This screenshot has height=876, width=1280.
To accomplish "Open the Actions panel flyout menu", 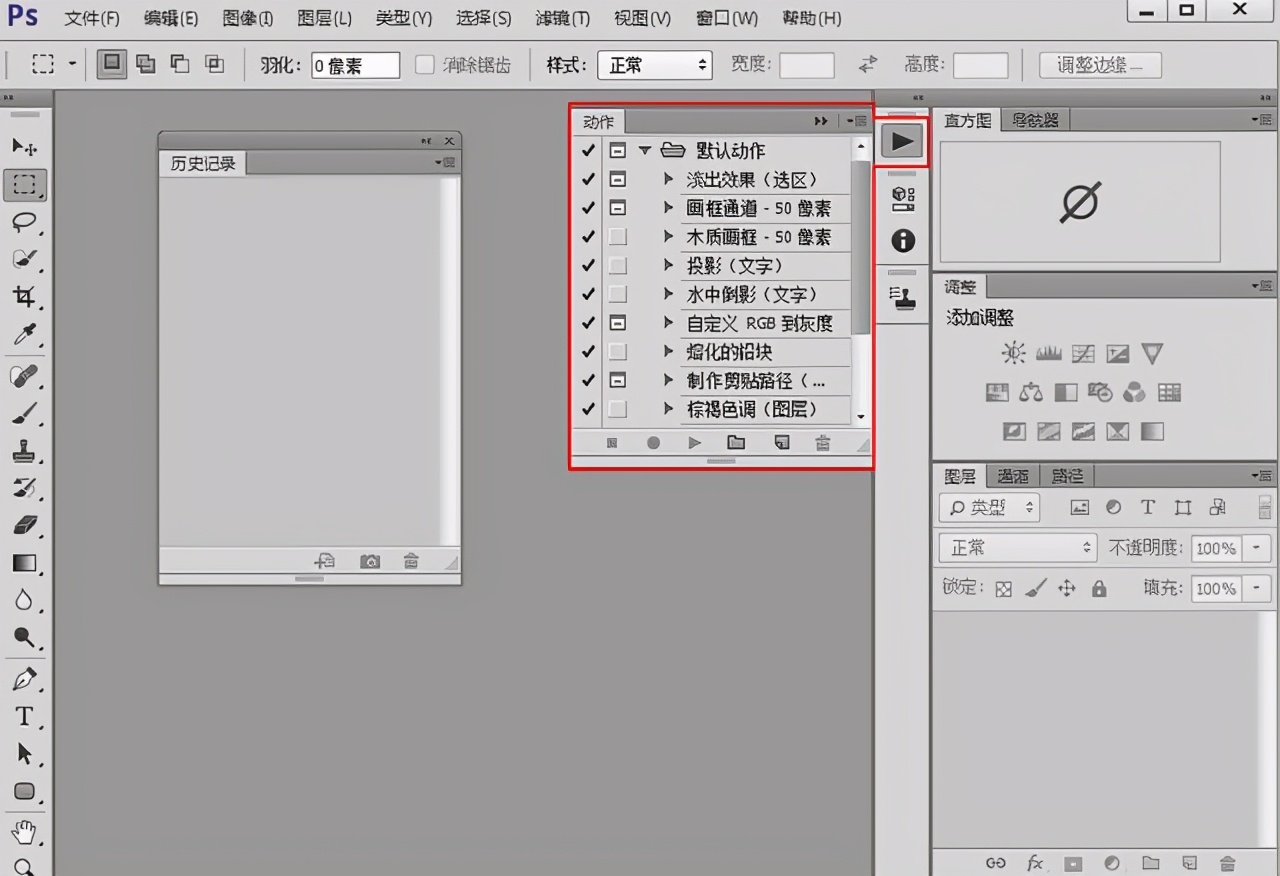I will click(857, 121).
